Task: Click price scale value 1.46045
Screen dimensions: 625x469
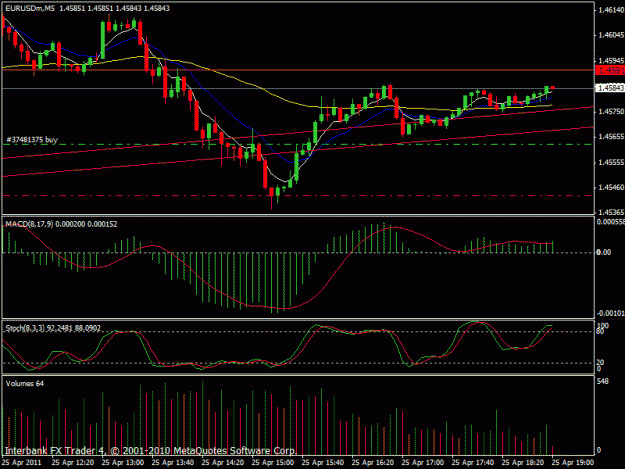Action: pyautogui.click(x=611, y=35)
